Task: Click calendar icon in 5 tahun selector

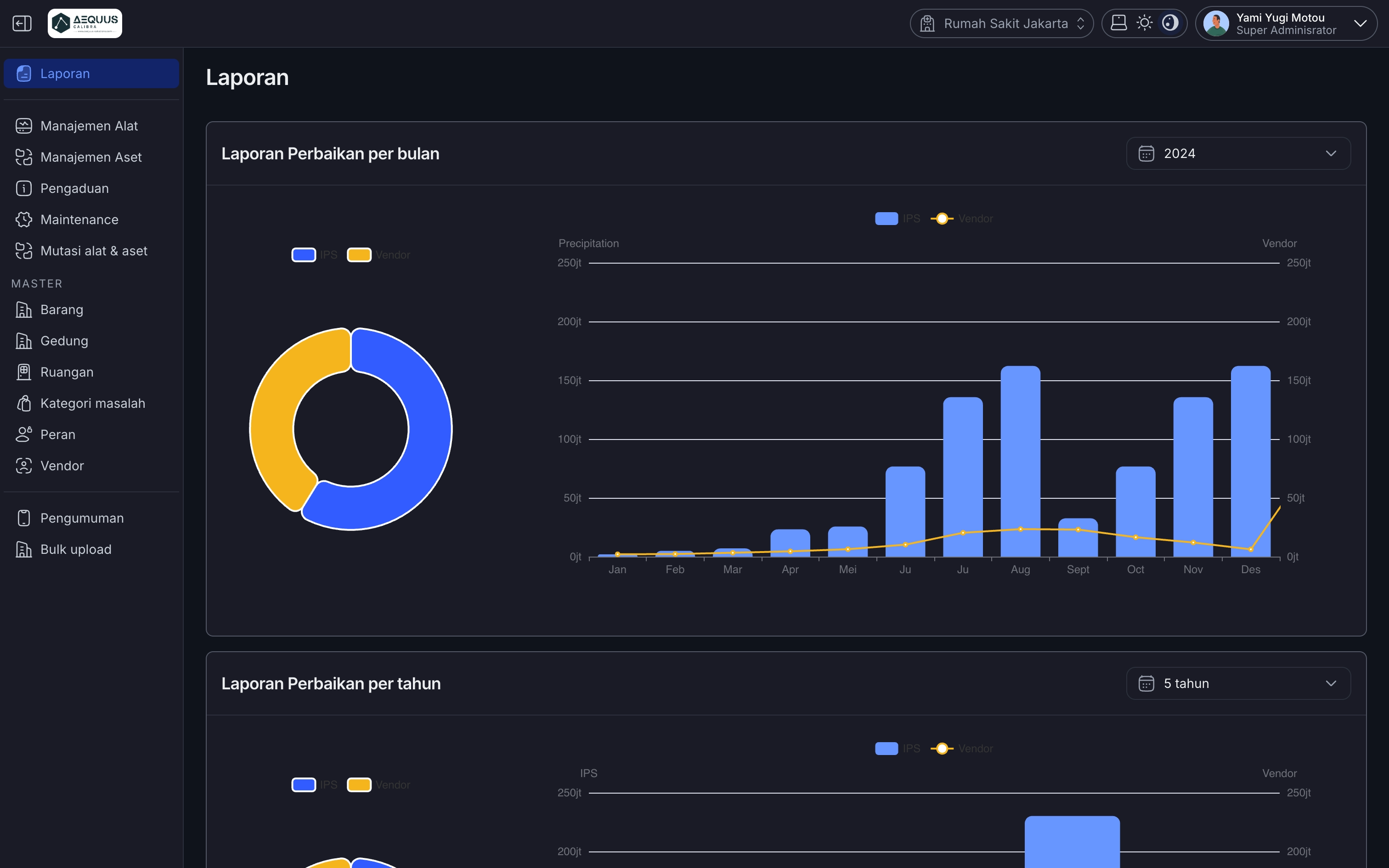Action: (1146, 683)
